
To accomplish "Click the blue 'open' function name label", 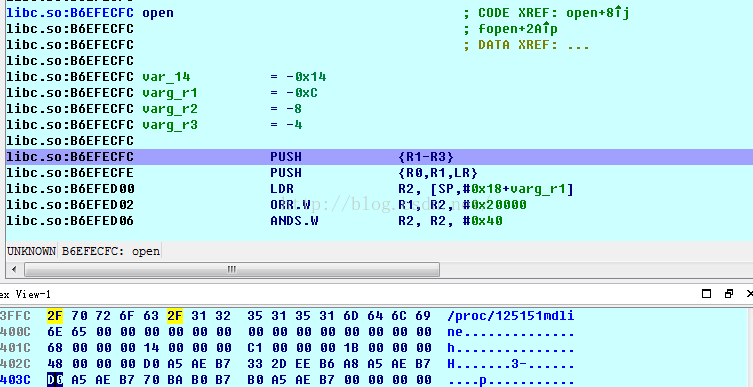I will coord(158,13).
